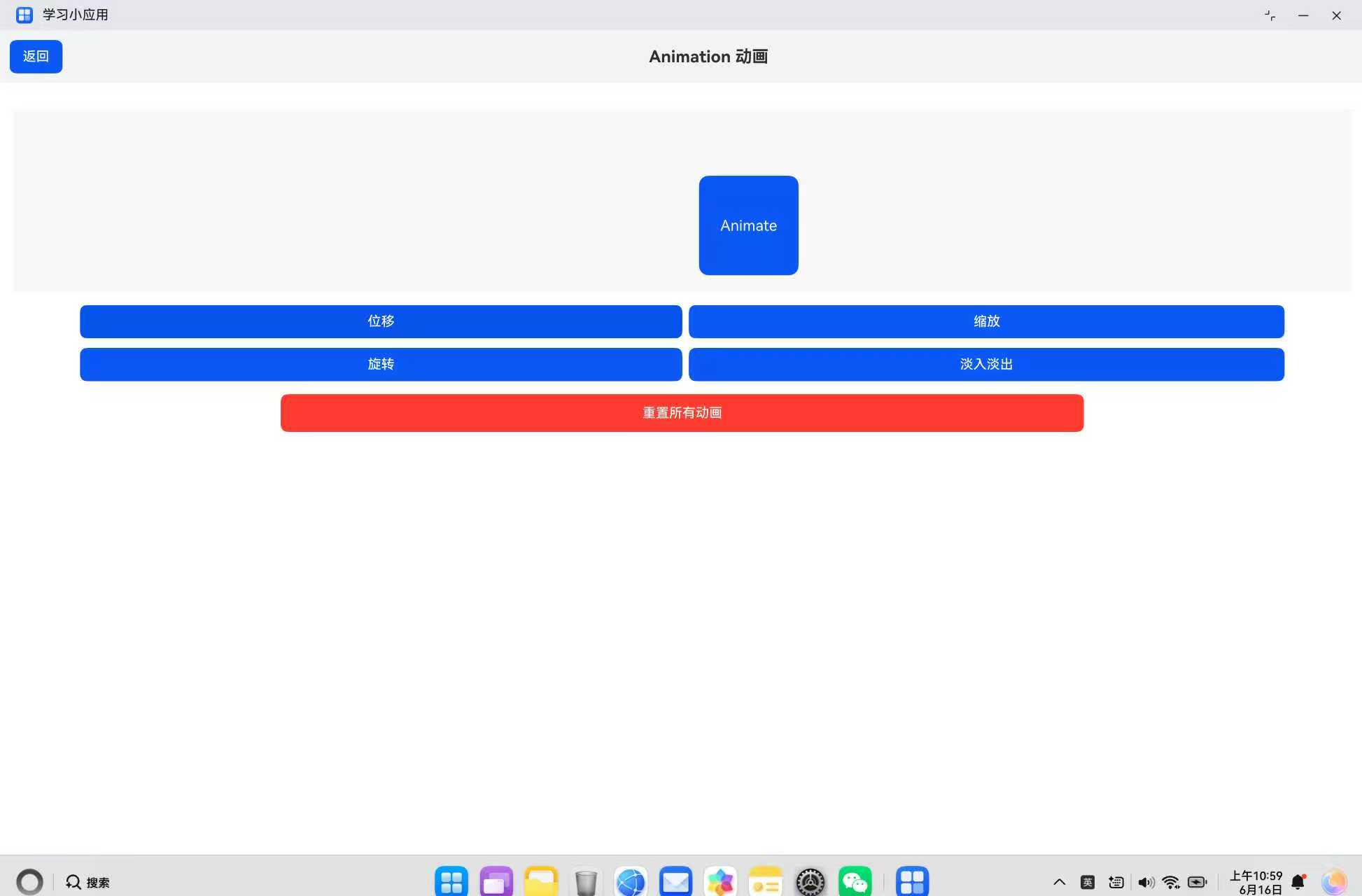The height and width of the screenshot is (896, 1362).
Task: Open the on-screen keyboard tray icon
Action: point(1116,882)
